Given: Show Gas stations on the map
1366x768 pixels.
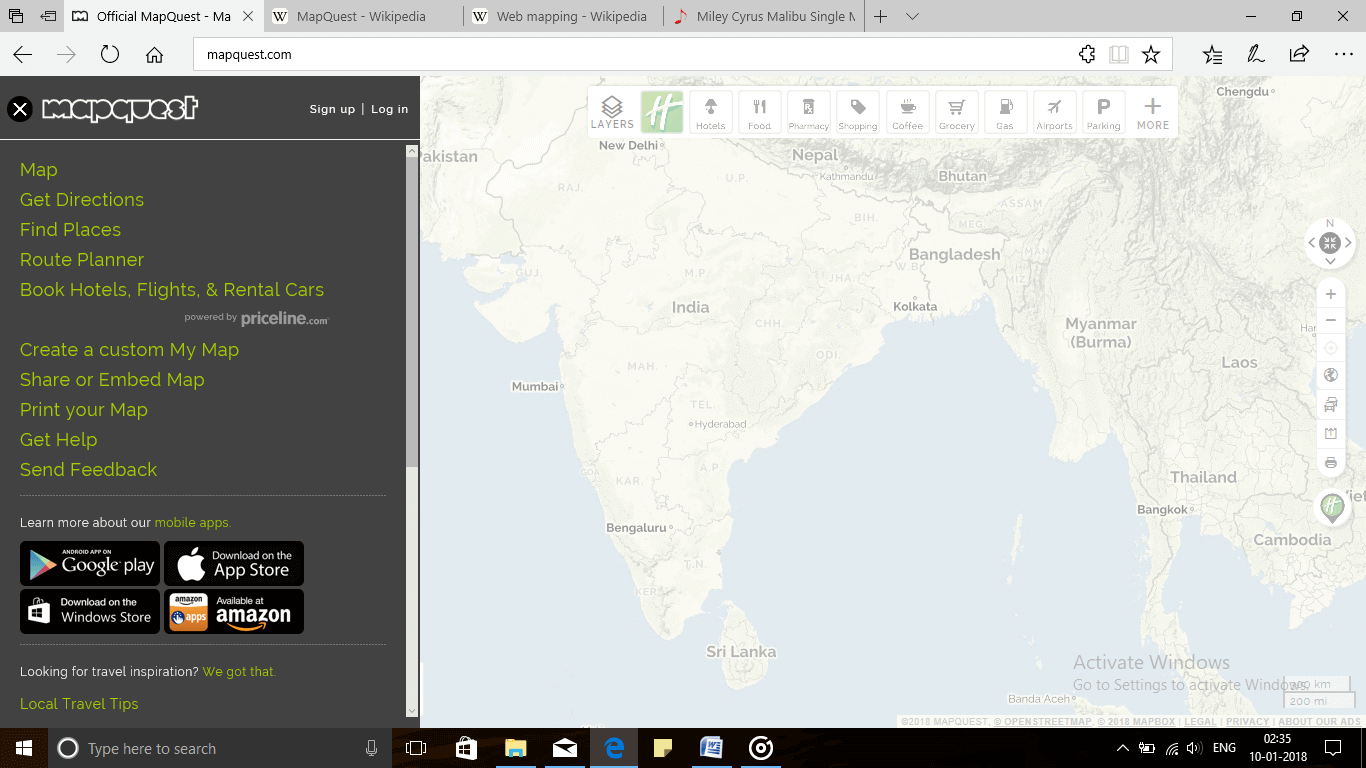Looking at the screenshot, I should 1005,112.
